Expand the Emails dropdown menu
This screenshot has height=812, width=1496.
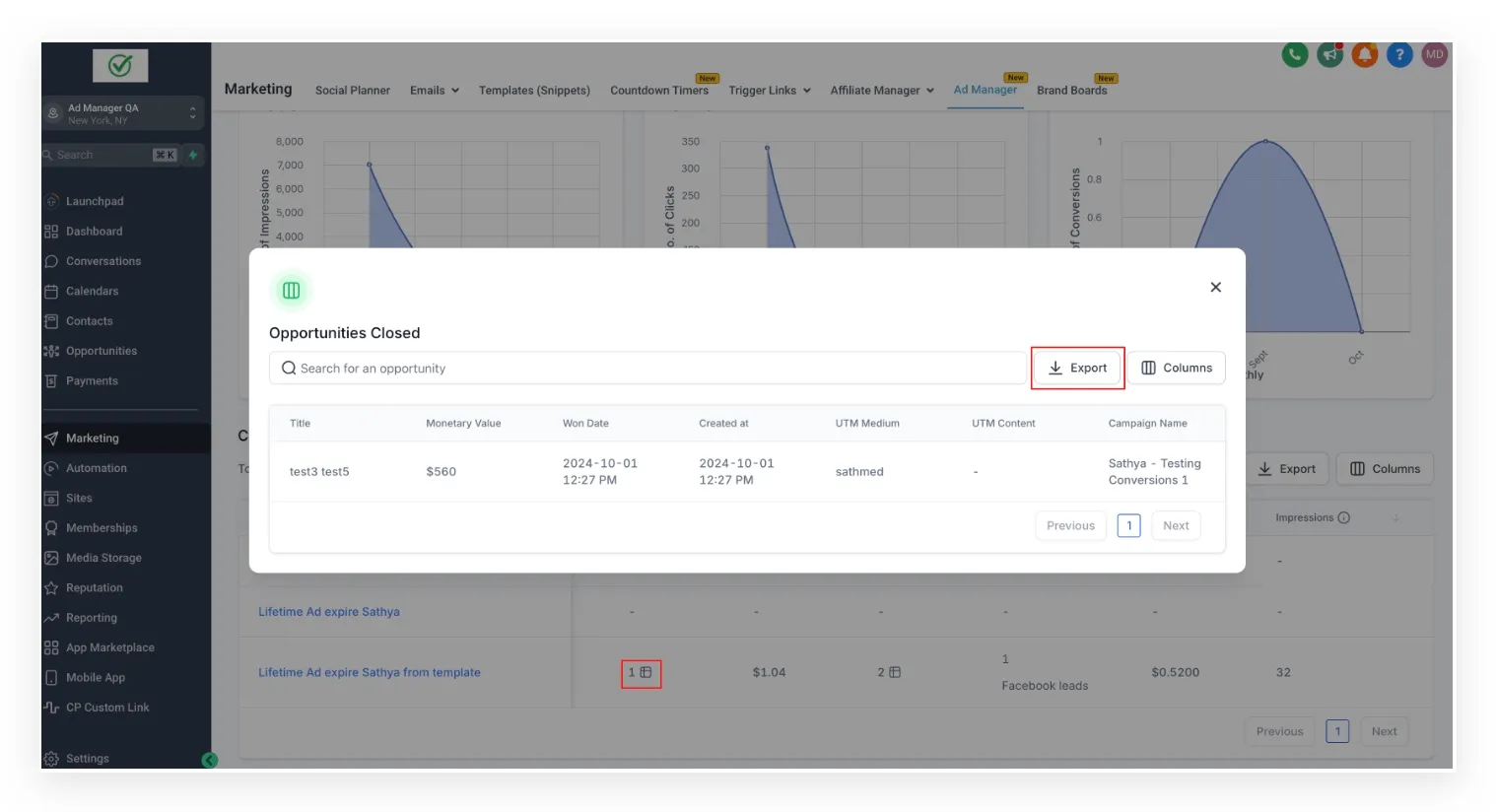click(435, 91)
